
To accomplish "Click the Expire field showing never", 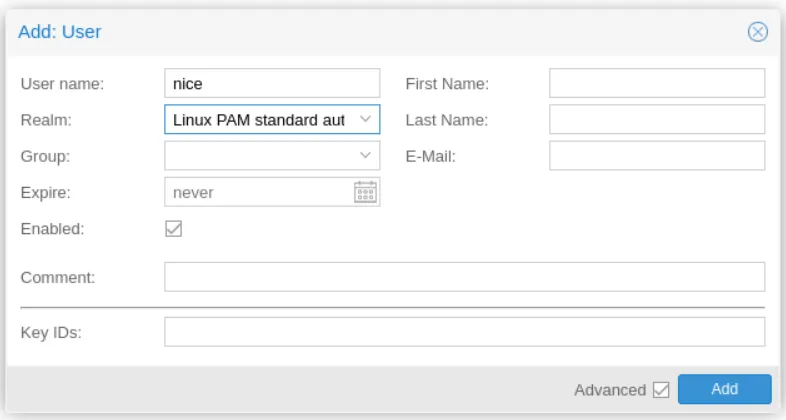I will [x=258, y=192].
